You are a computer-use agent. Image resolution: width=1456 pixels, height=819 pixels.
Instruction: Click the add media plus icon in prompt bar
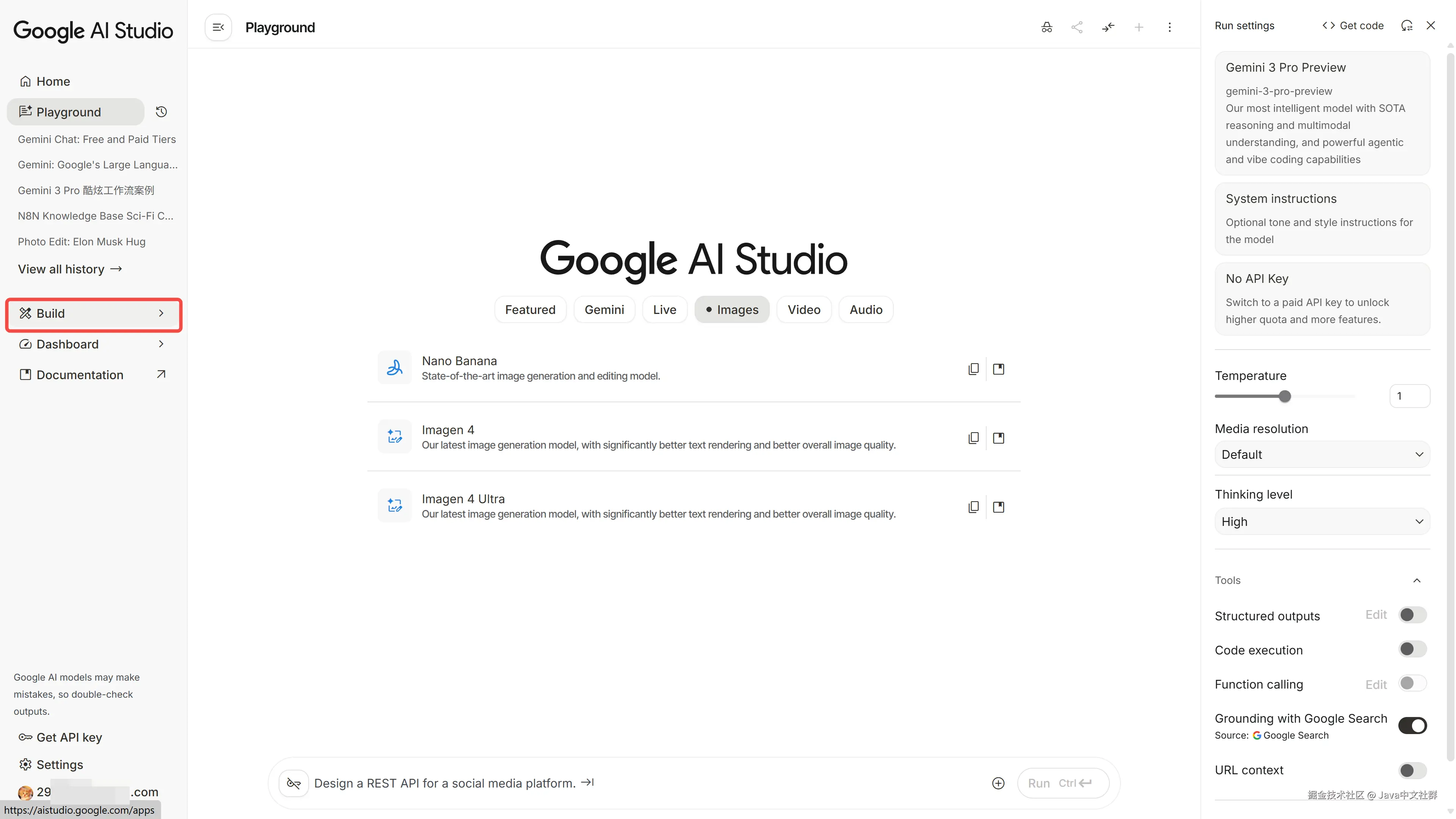tap(998, 783)
